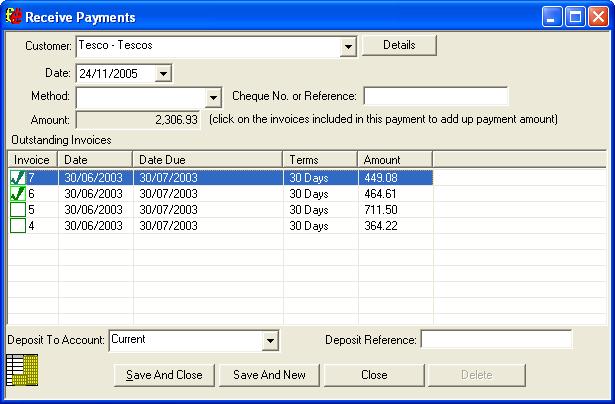Click 30/06/2003 date in invoice 5 row
This screenshot has width=615, height=404.
(94, 210)
